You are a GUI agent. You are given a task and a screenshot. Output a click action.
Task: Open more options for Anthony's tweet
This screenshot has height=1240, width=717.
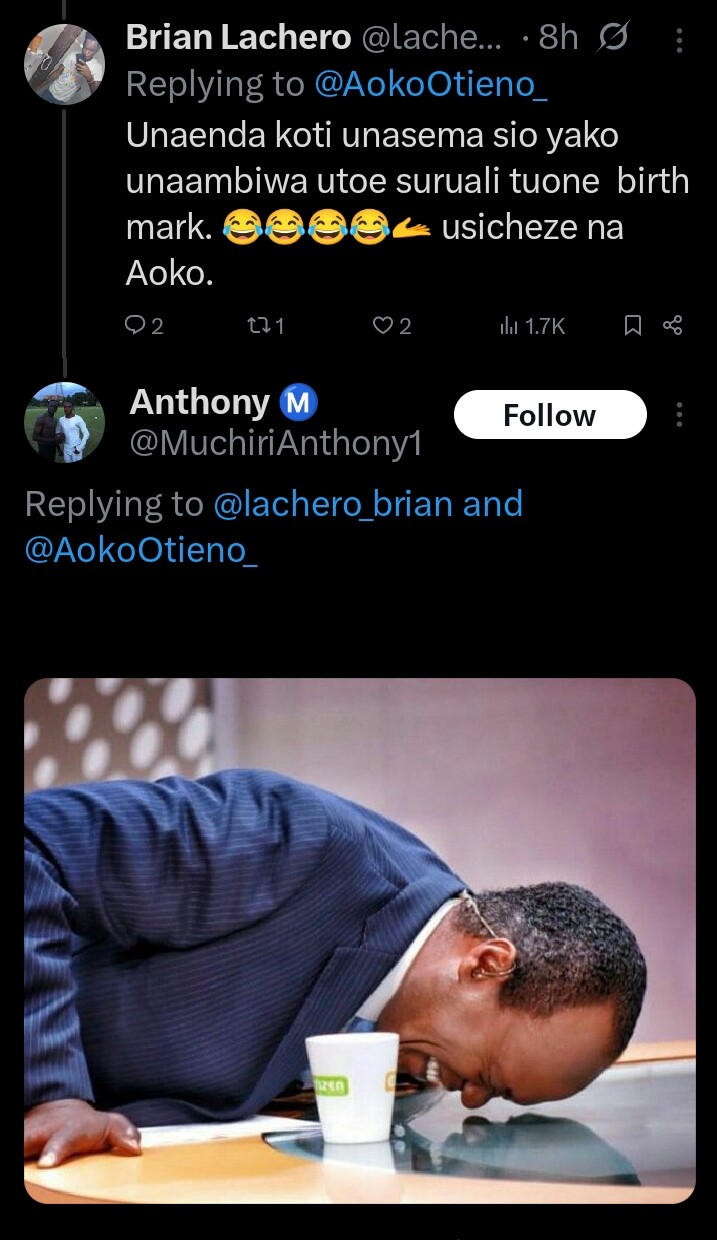(680, 415)
